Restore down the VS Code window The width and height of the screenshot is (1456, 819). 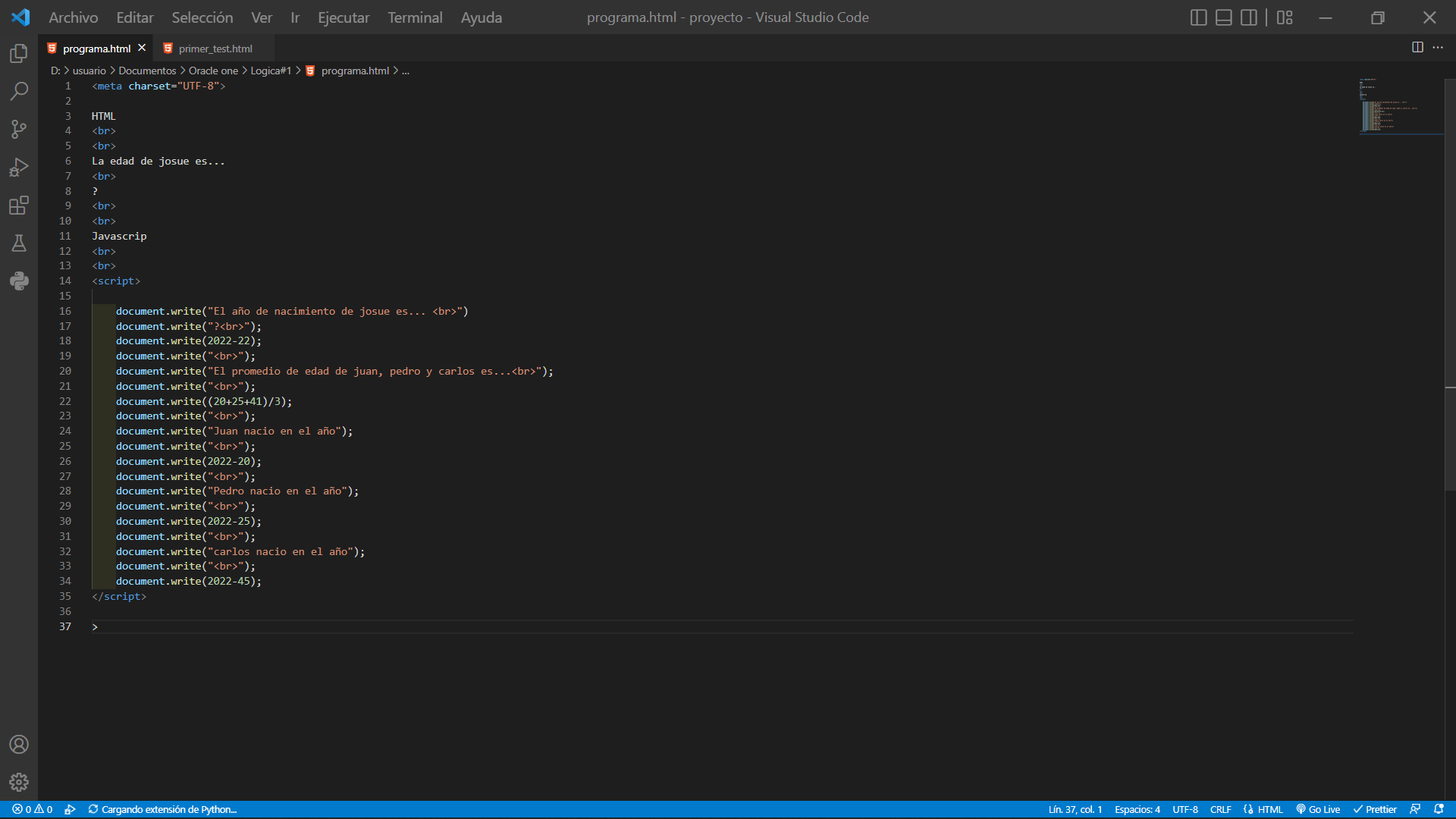(x=1378, y=17)
